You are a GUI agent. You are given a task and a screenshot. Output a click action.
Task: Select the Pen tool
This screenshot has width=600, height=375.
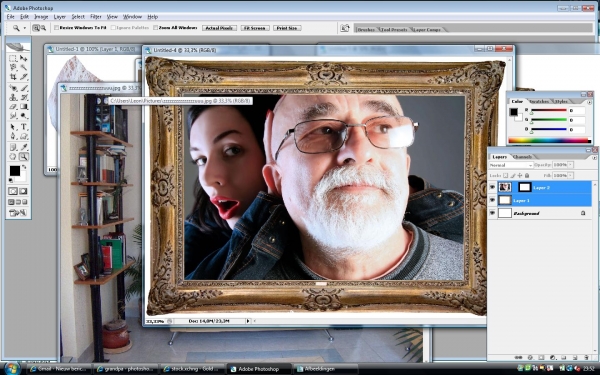tap(13, 136)
